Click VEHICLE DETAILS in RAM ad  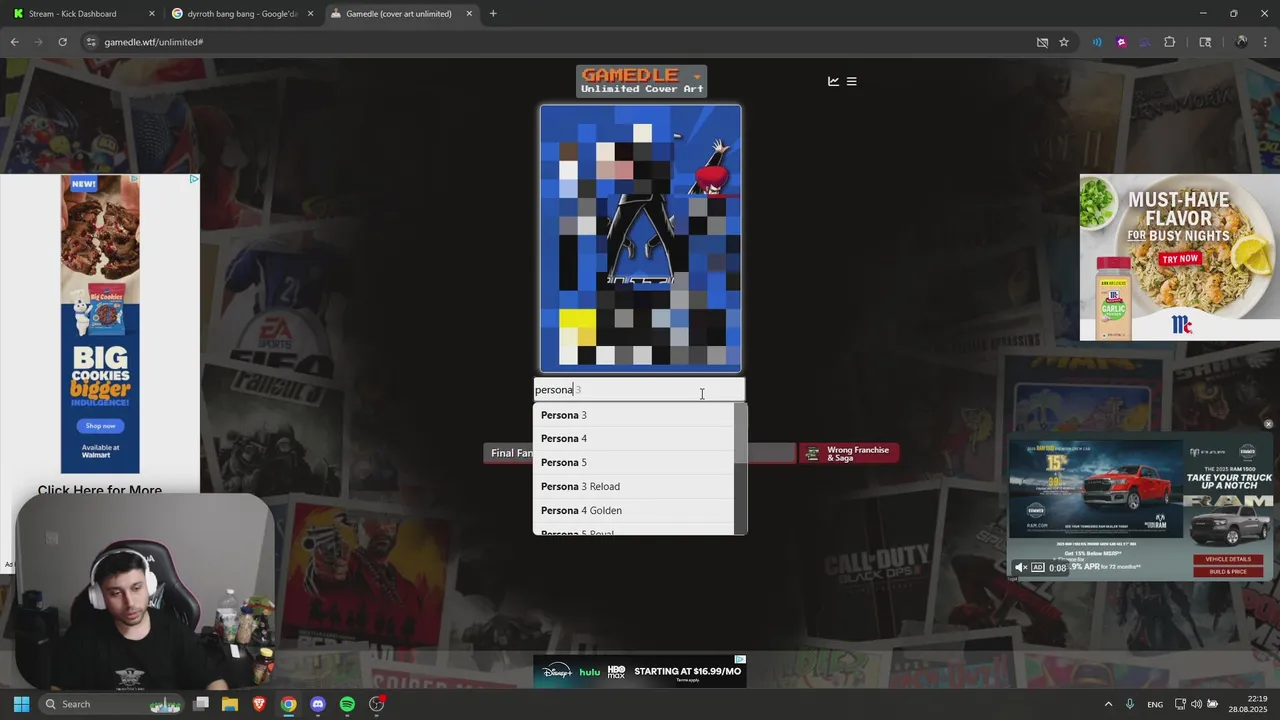(x=1227, y=559)
